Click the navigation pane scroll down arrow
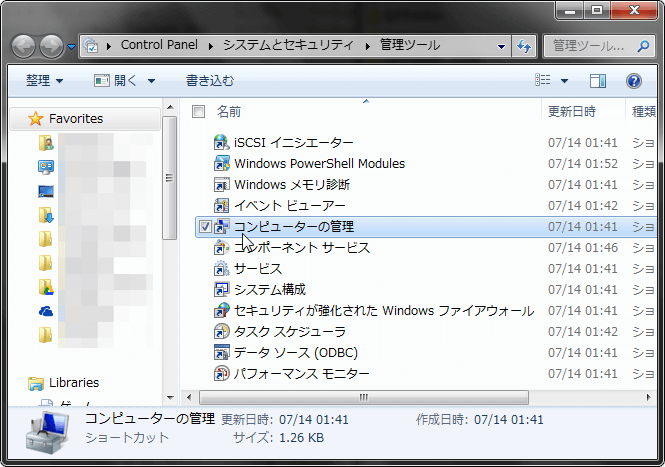The image size is (665, 467). pos(170,397)
